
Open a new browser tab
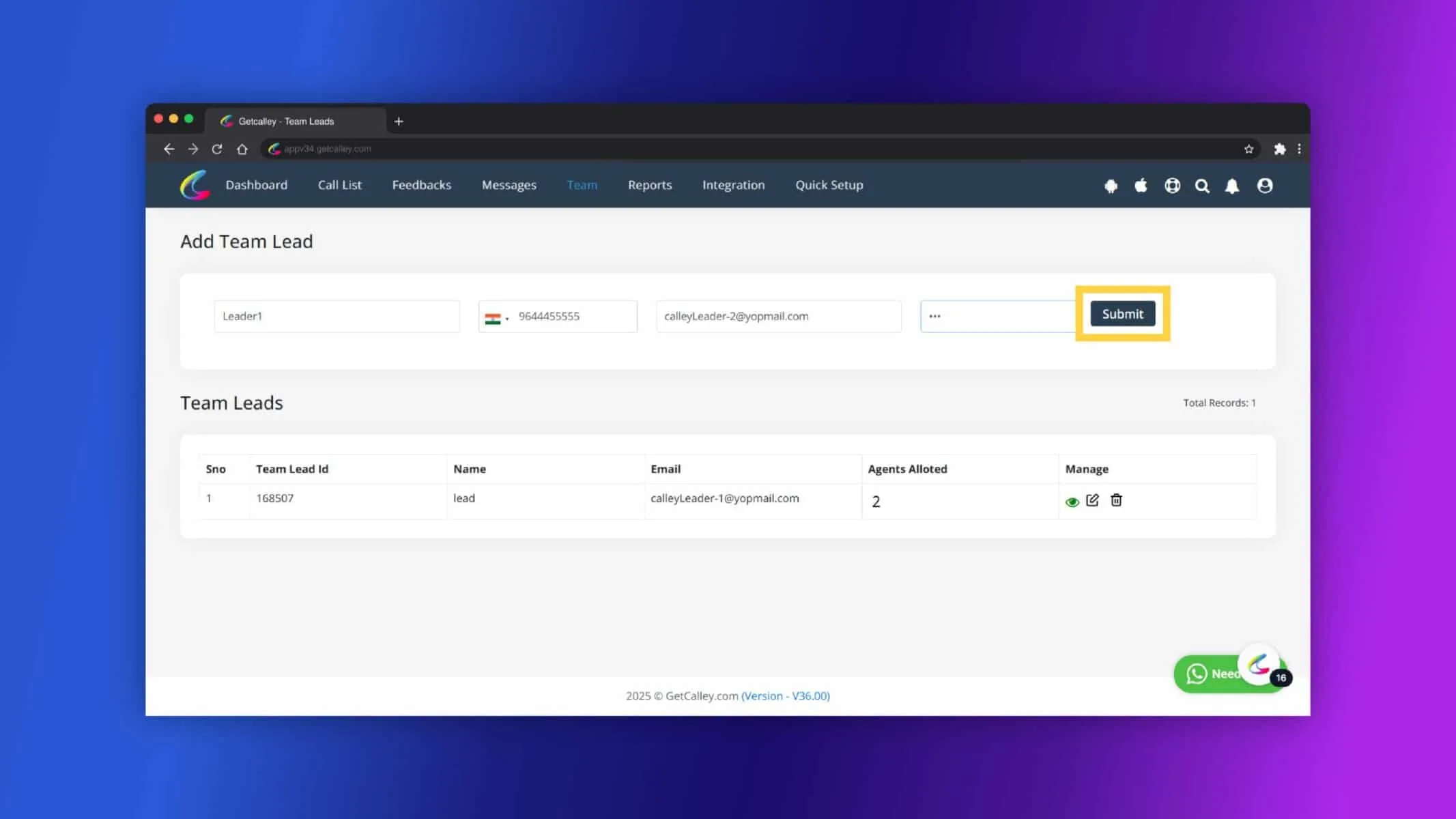[399, 121]
